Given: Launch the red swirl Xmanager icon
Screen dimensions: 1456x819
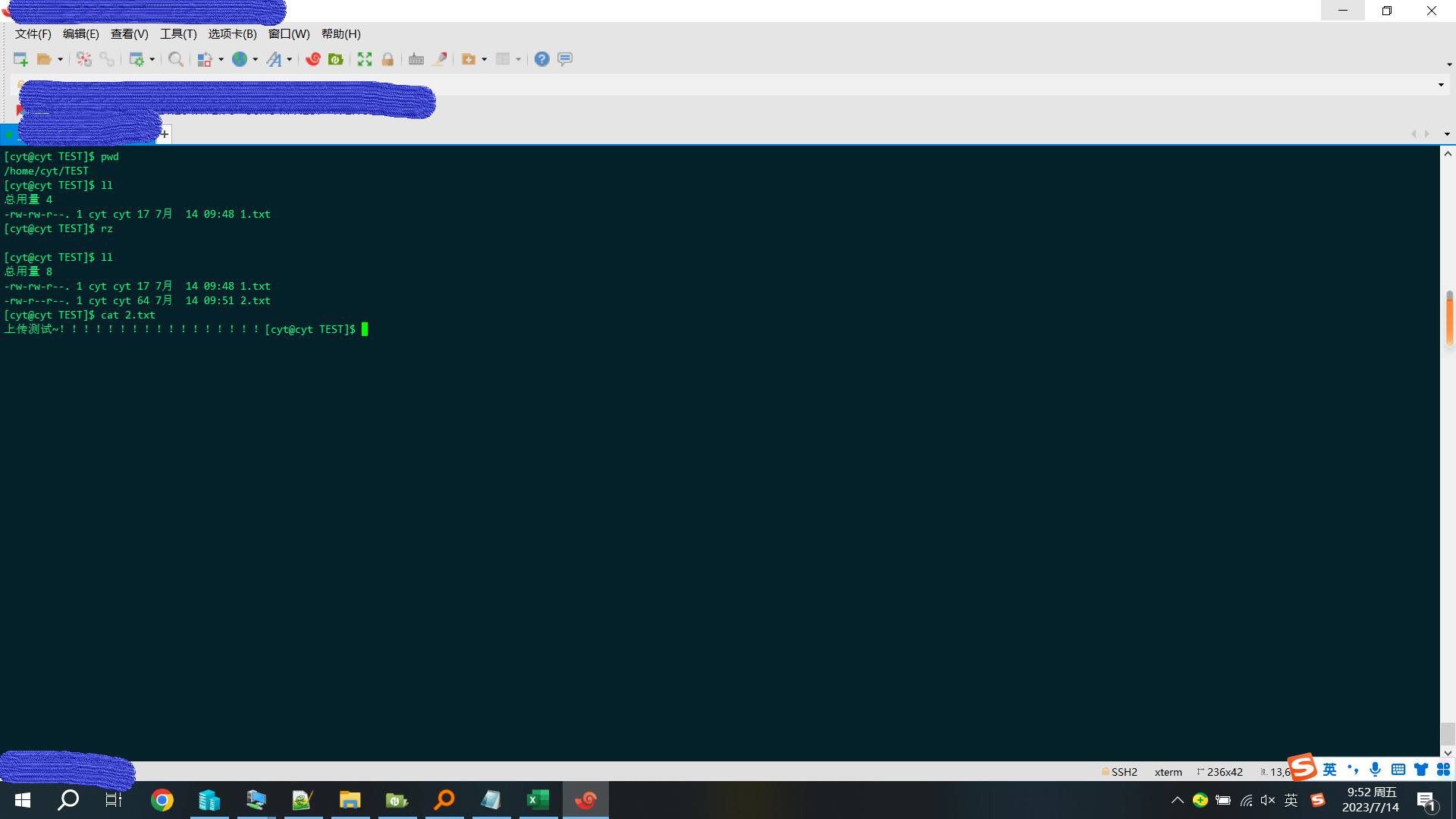Looking at the screenshot, I should coord(313,59).
